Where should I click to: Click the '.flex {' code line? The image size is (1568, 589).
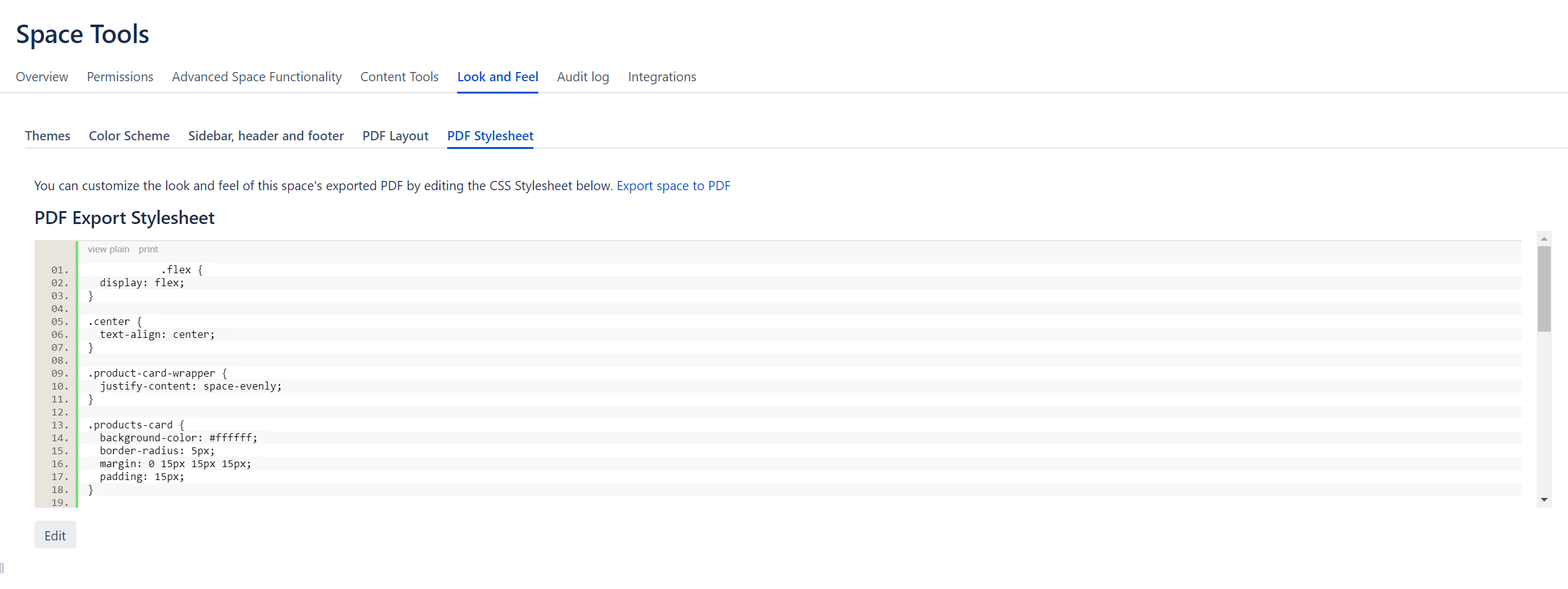click(x=181, y=270)
